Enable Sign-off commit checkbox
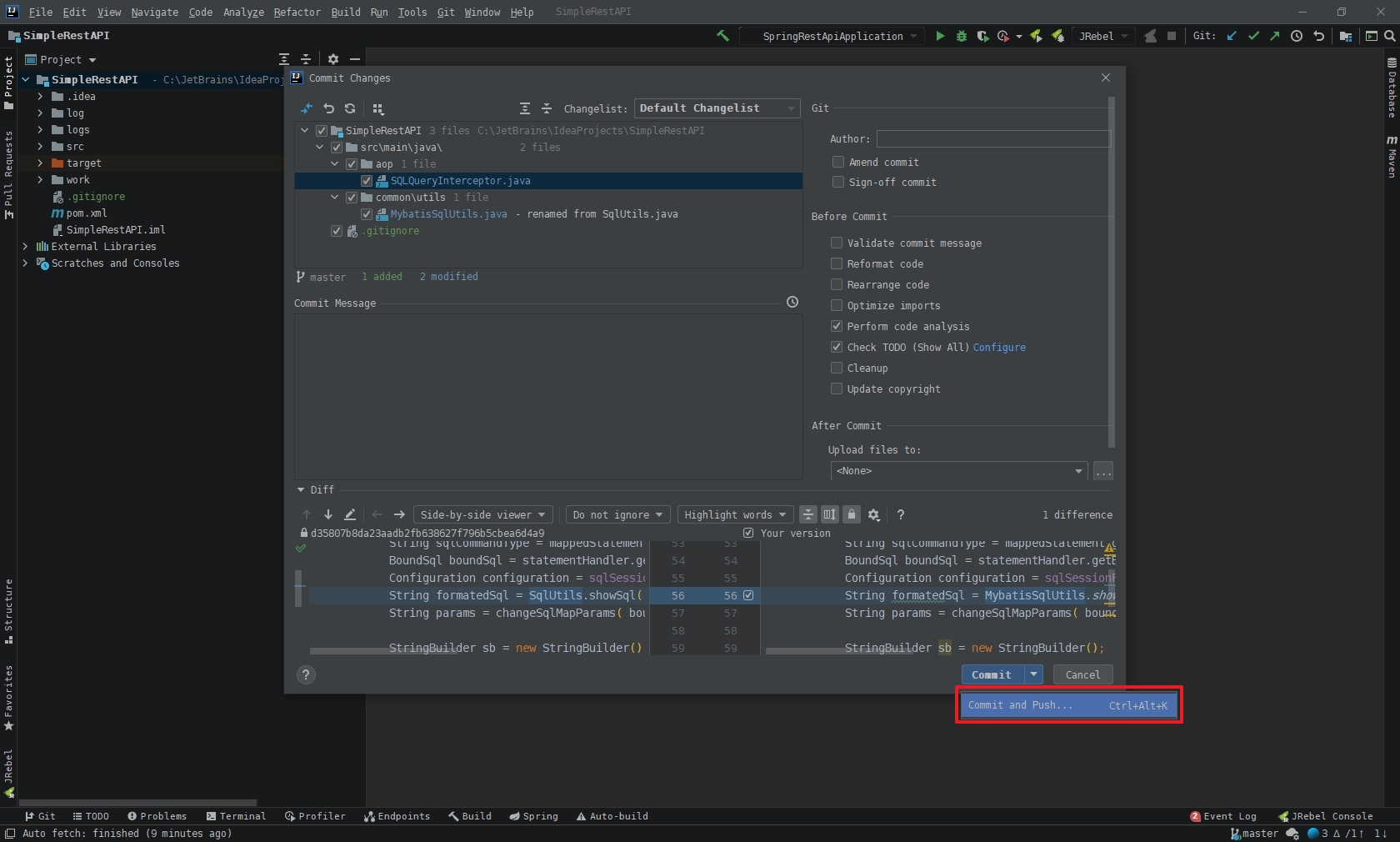 point(838,182)
